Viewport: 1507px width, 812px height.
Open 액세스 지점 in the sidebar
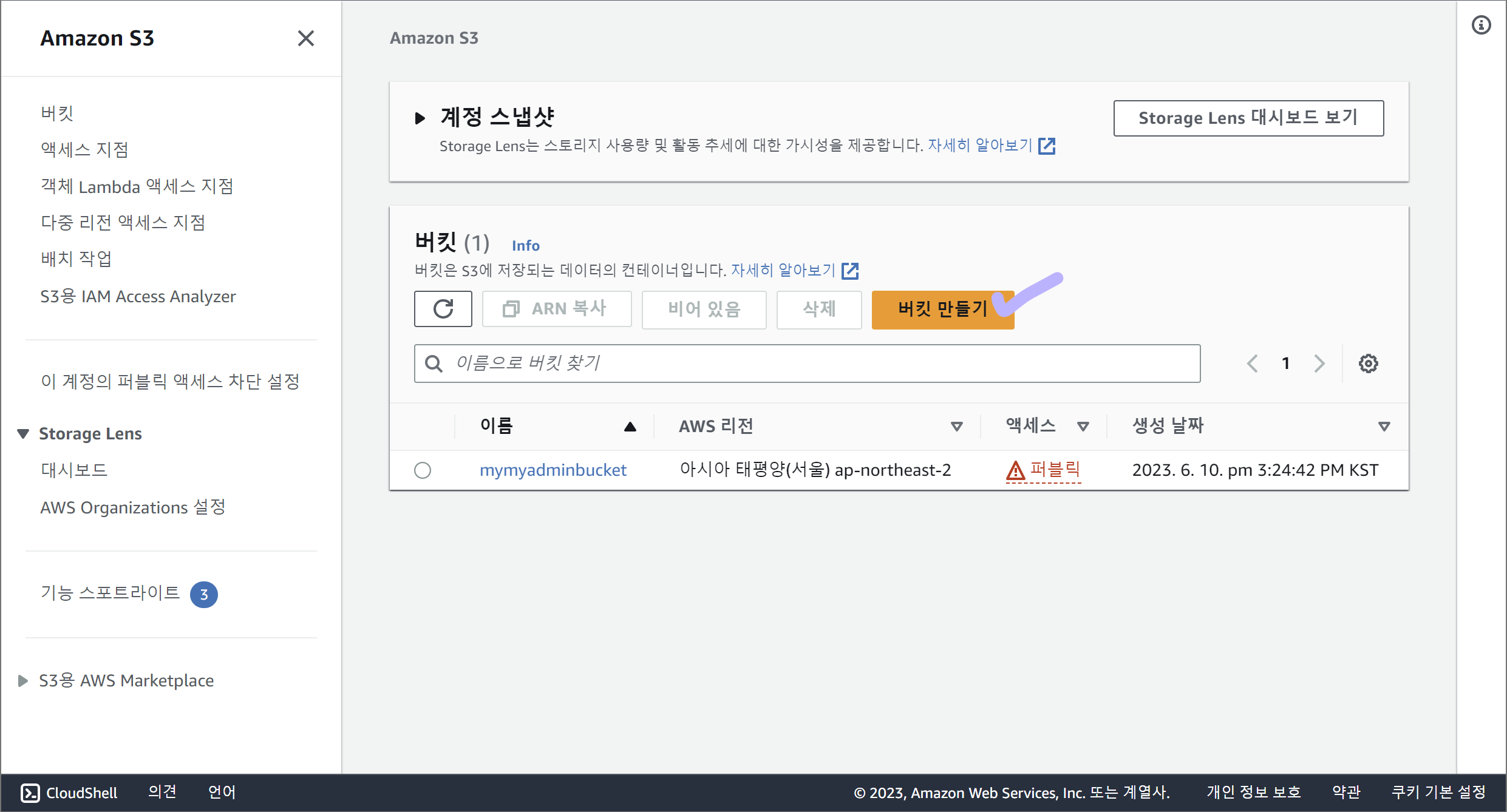point(84,149)
